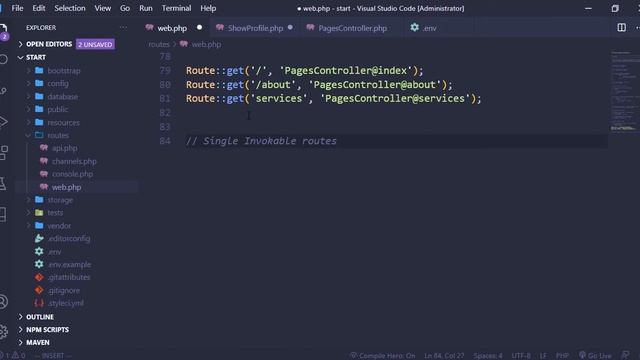Switch to the ShowProfile.php tab

pos(255,28)
